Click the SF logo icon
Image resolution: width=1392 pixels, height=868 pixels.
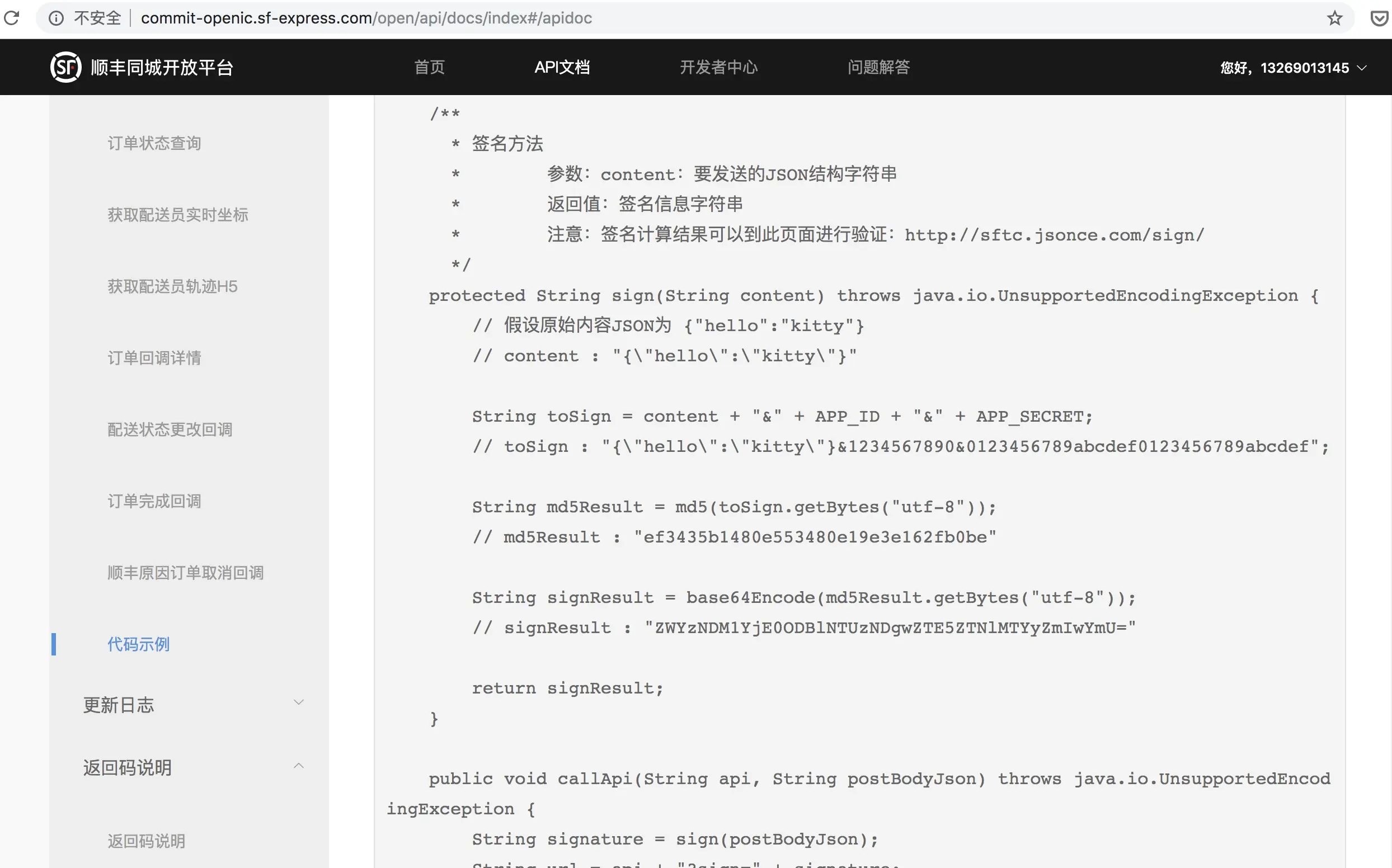click(x=65, y=67)
